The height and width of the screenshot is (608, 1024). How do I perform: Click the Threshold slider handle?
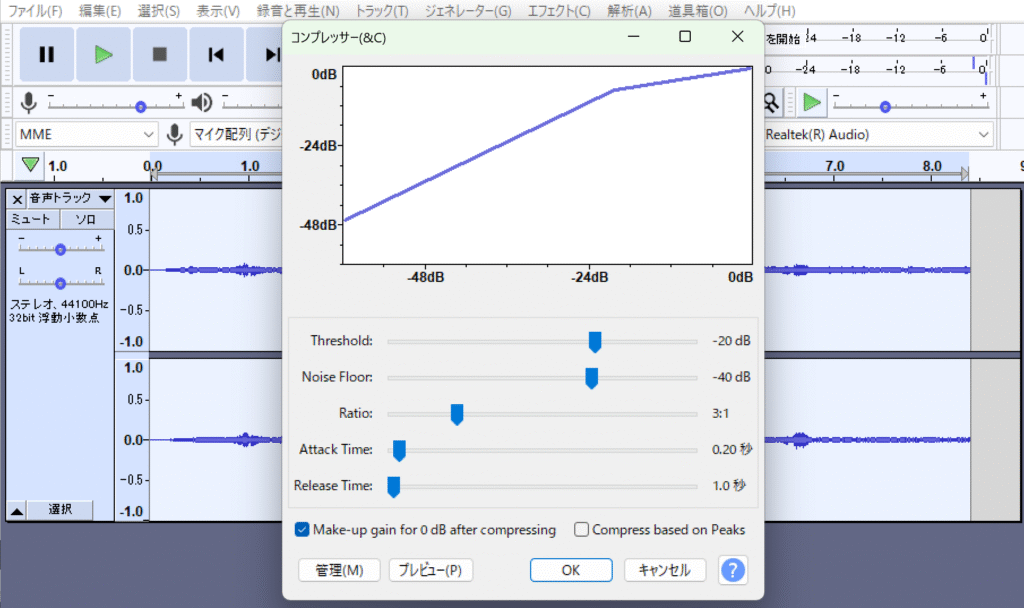pyautogui.click(x=595, y=342)
